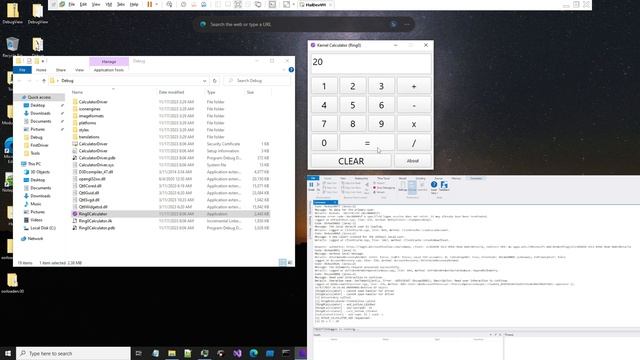Click the 5 digit button in calculator
Screen dimensions: 640x360
click(x=353, y=105)
